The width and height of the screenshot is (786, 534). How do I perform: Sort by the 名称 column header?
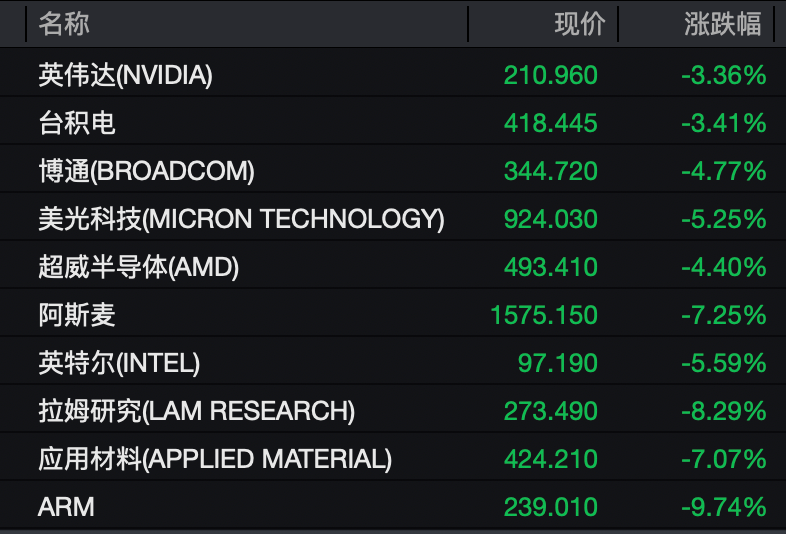[64, 24]
